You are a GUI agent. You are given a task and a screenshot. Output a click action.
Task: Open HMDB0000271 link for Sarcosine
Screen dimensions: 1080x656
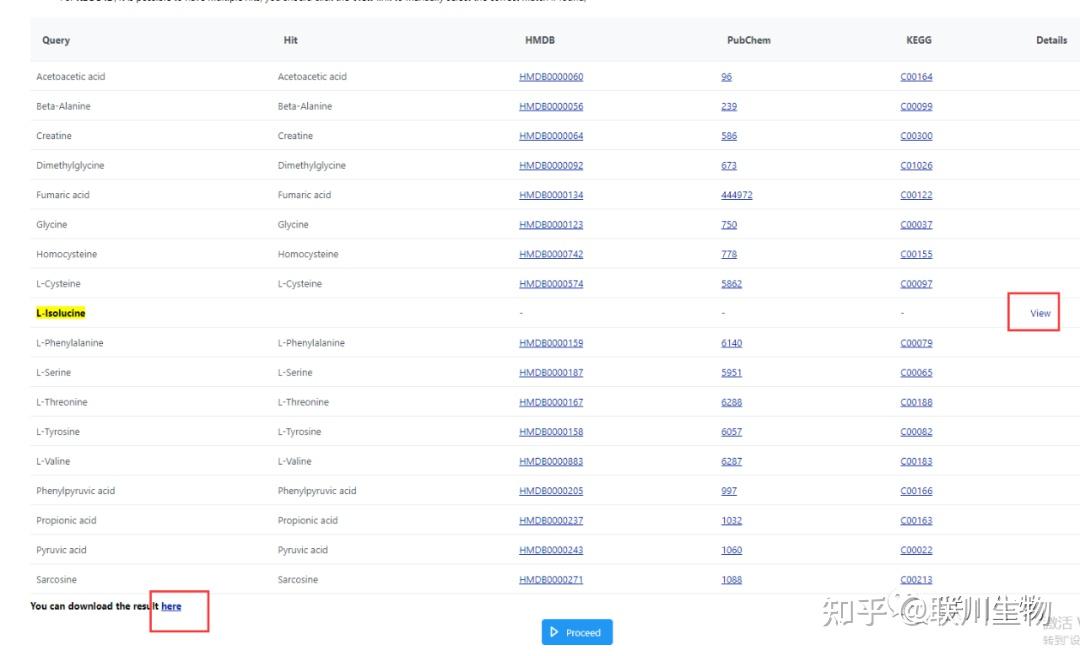(551, 580)
